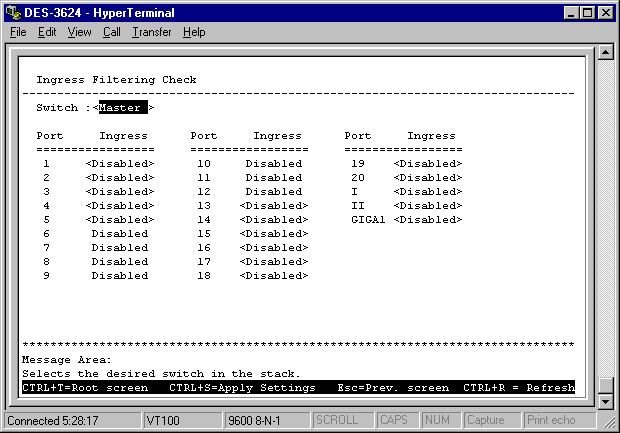Select Ingress value for GIGA1 port
Screen dimensions: 620x433
point(427,219)
